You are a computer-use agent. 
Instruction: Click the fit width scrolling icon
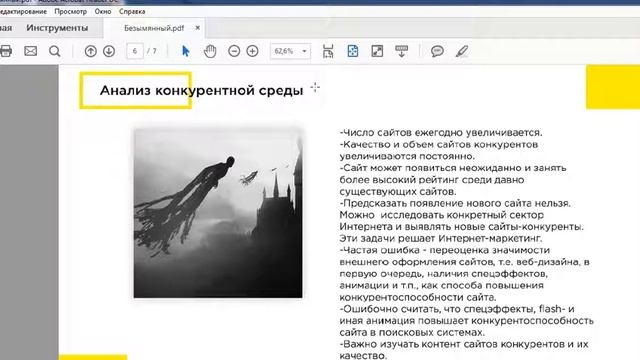click(328, 51)
